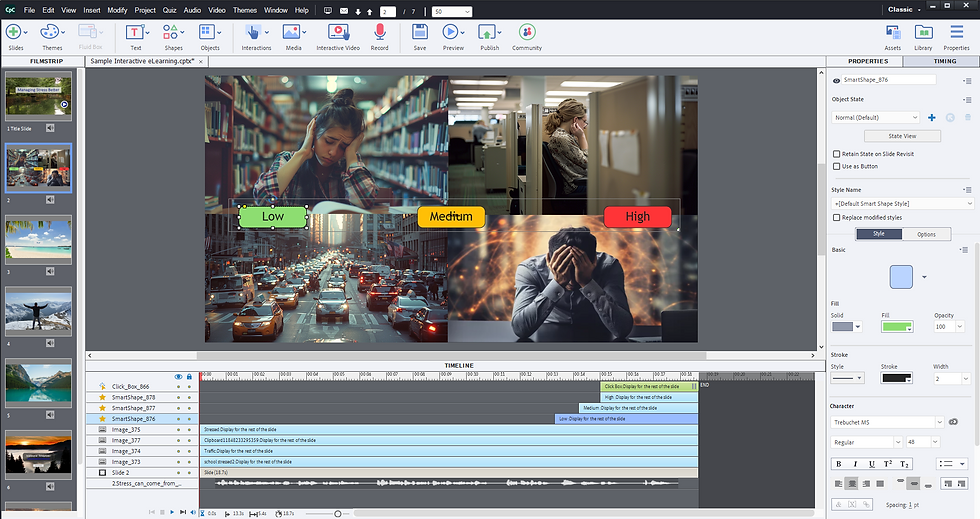Toggle visibility dot for Click_Box_866 row
This screenshot has height=519, width=980.
[x=178, y=387]
